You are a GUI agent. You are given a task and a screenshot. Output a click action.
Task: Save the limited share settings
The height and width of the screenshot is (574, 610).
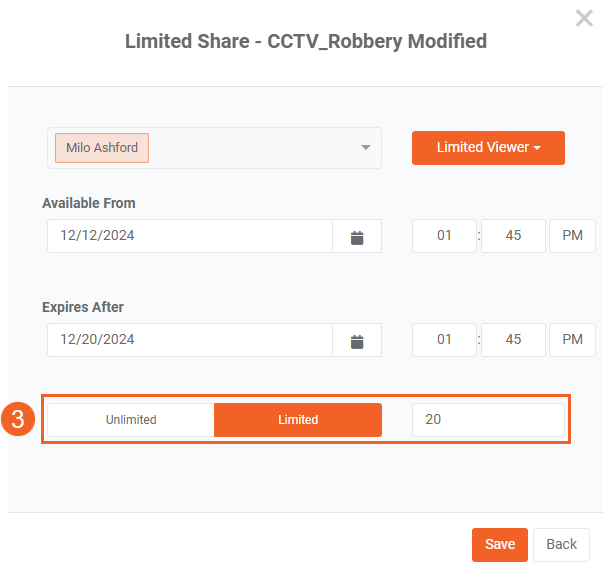point(499,545)
